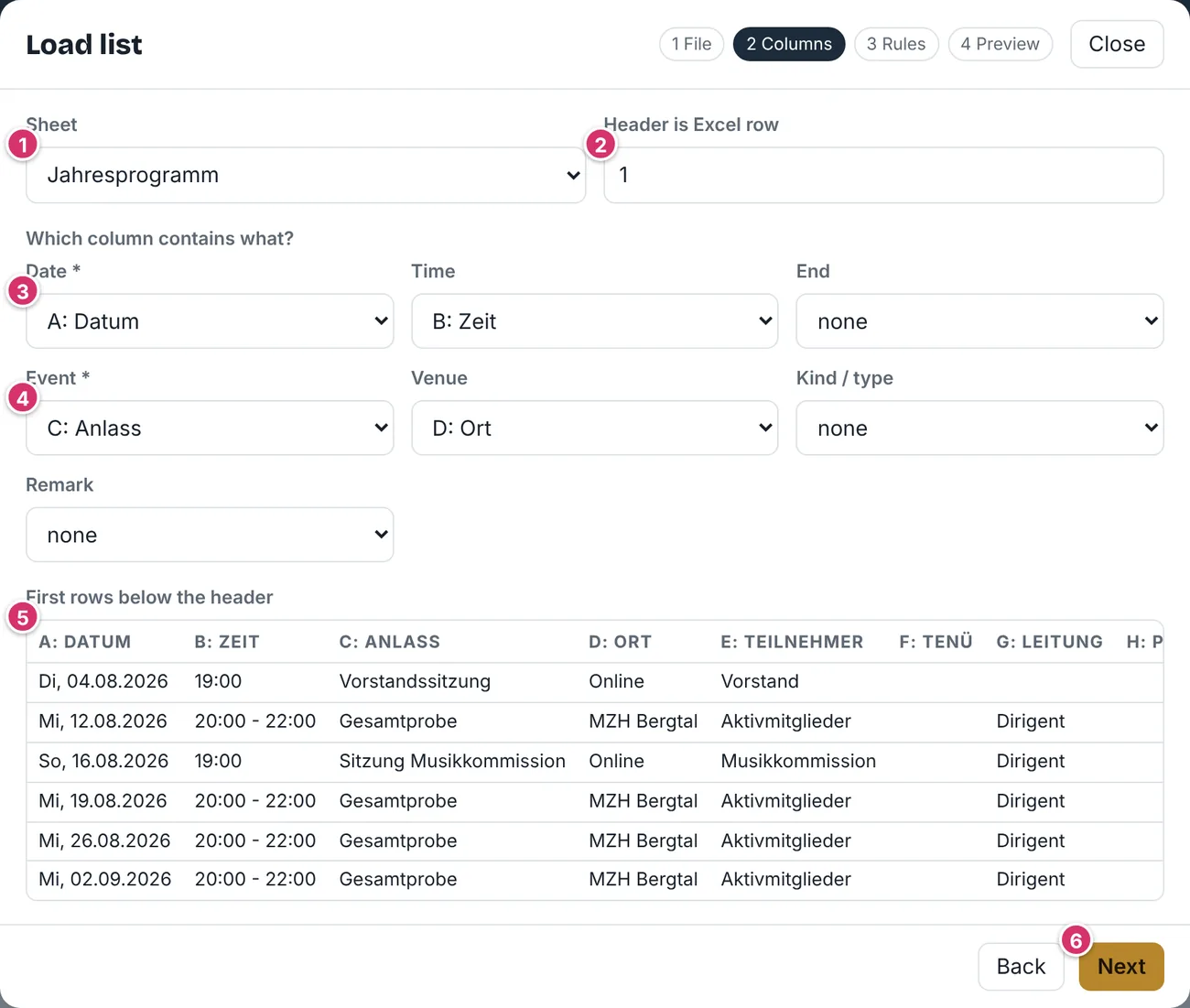Click the cell Di, 04.08.2026

click(x=103, y=681)
